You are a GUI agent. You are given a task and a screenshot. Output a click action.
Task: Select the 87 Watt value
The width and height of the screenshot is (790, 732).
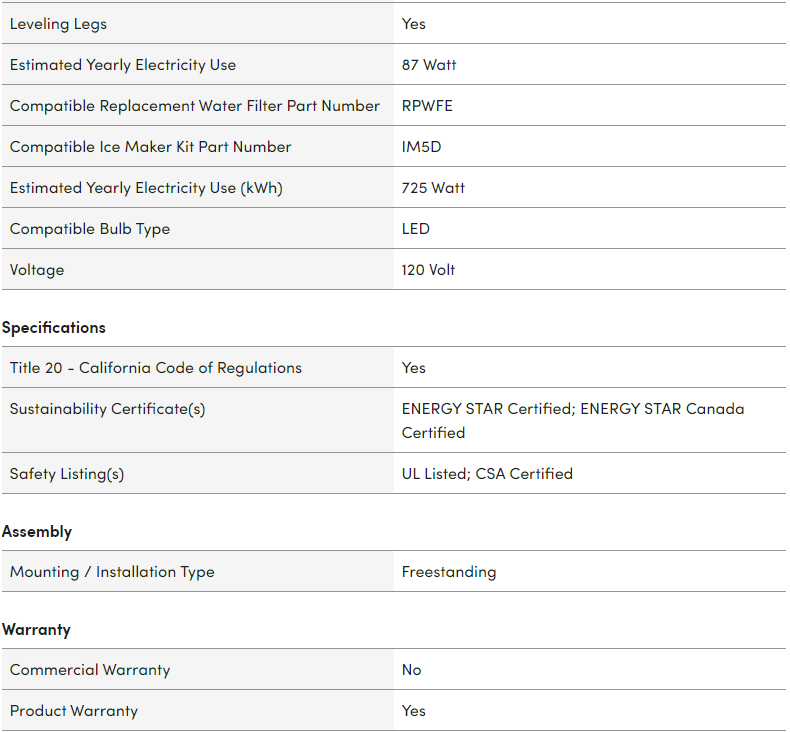pyautogui.click(x=429, y=65)
